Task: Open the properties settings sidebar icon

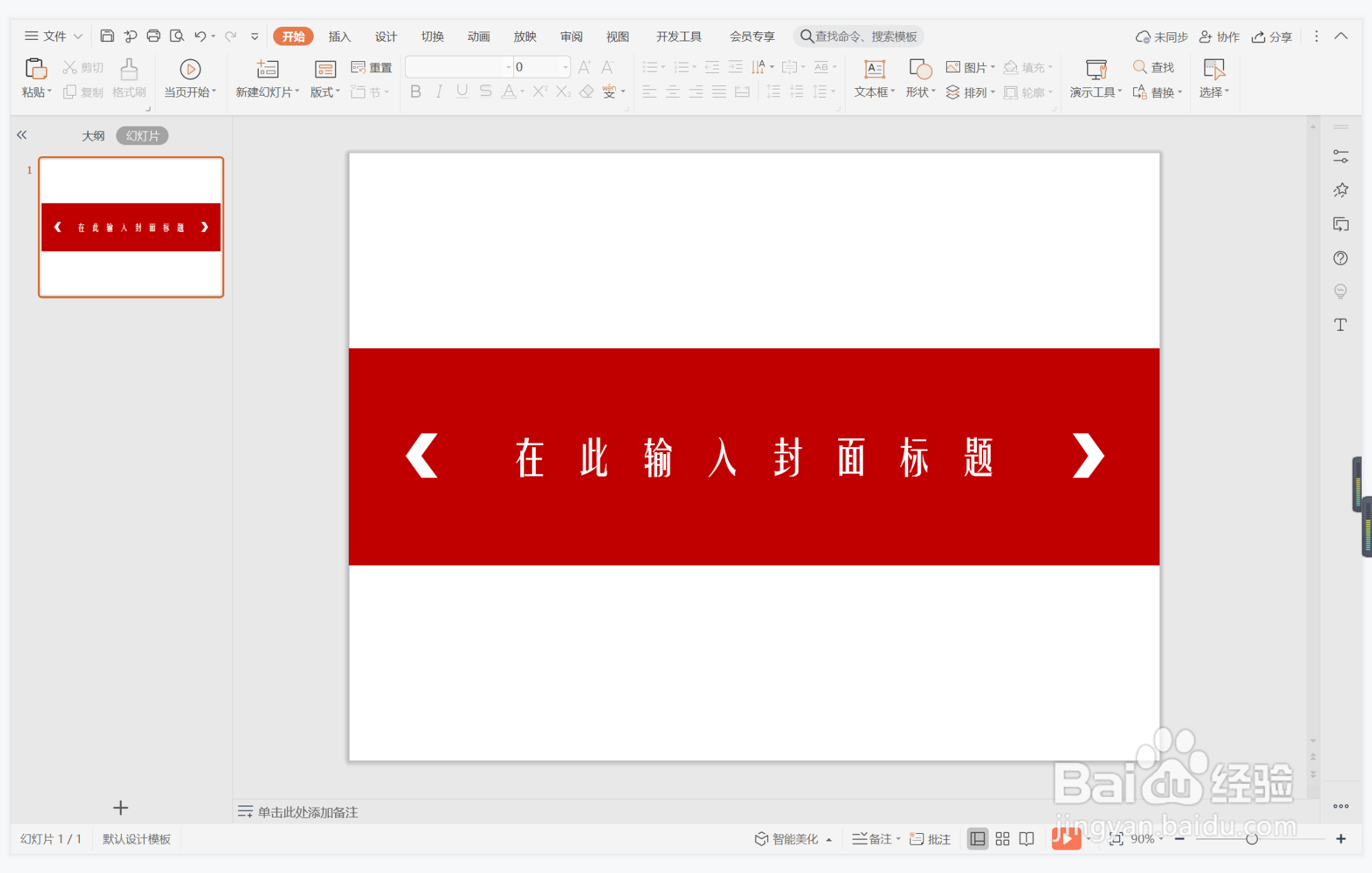Action: [1340, 156]
